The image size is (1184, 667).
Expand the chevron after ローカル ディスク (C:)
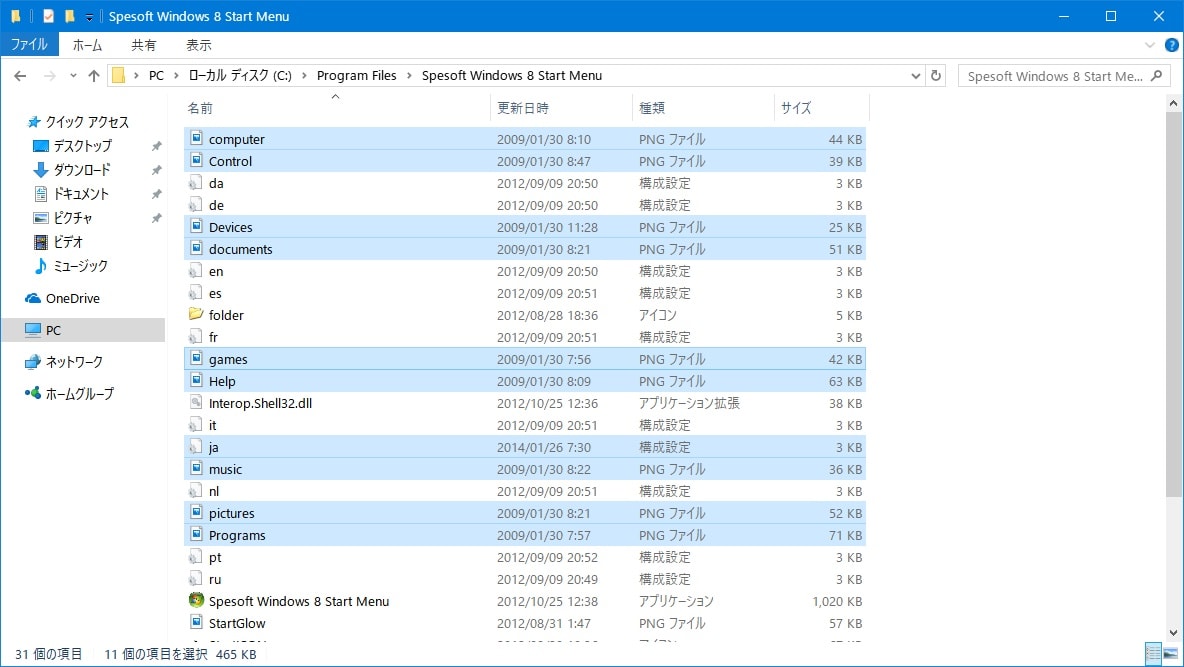(304, 76)
